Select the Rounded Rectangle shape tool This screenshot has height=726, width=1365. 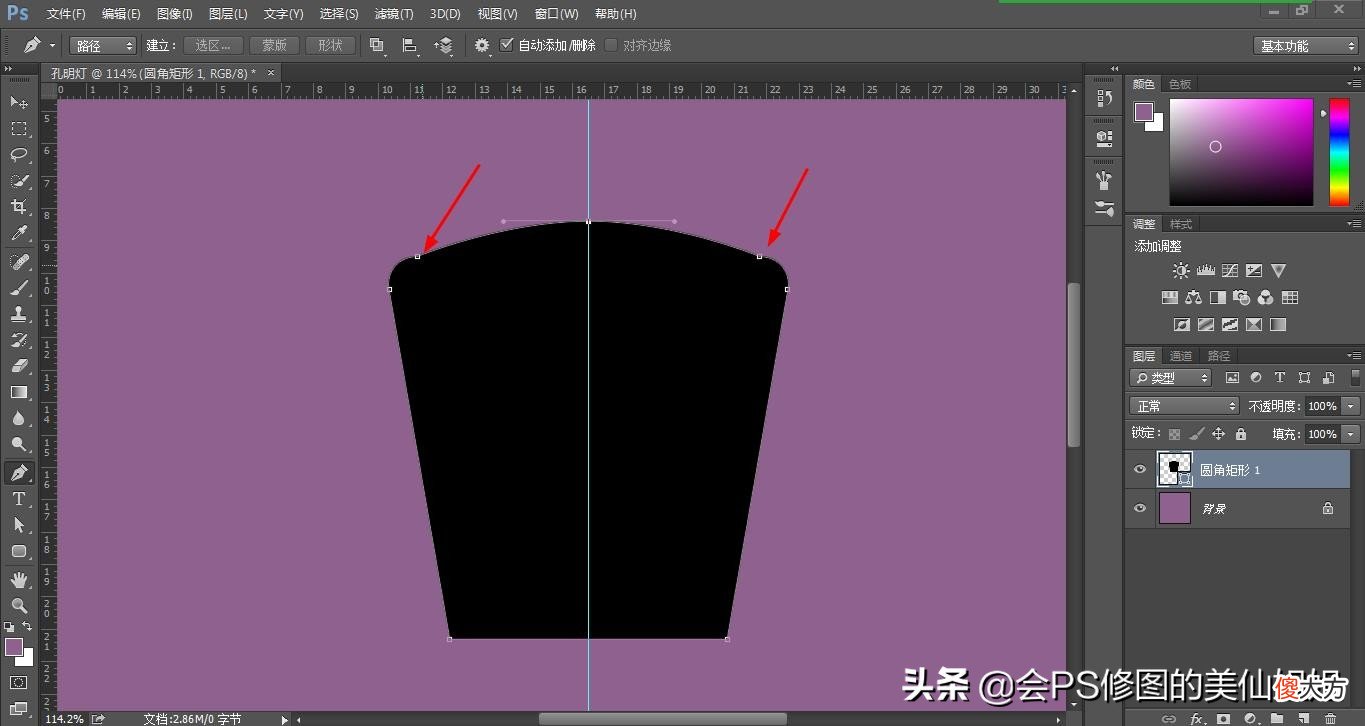tap(19, 551)
